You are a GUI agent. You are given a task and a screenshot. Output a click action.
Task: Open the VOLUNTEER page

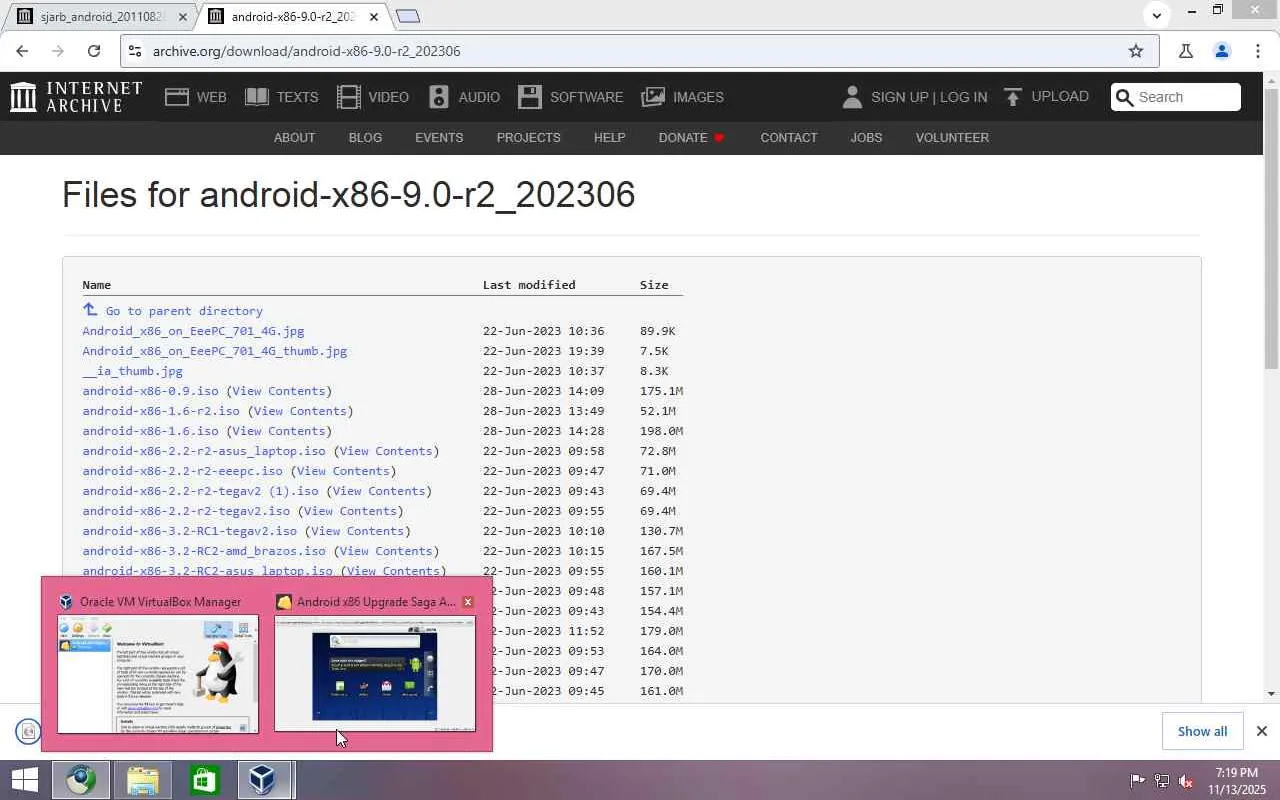pyautogui.click(x=952, y=137)
